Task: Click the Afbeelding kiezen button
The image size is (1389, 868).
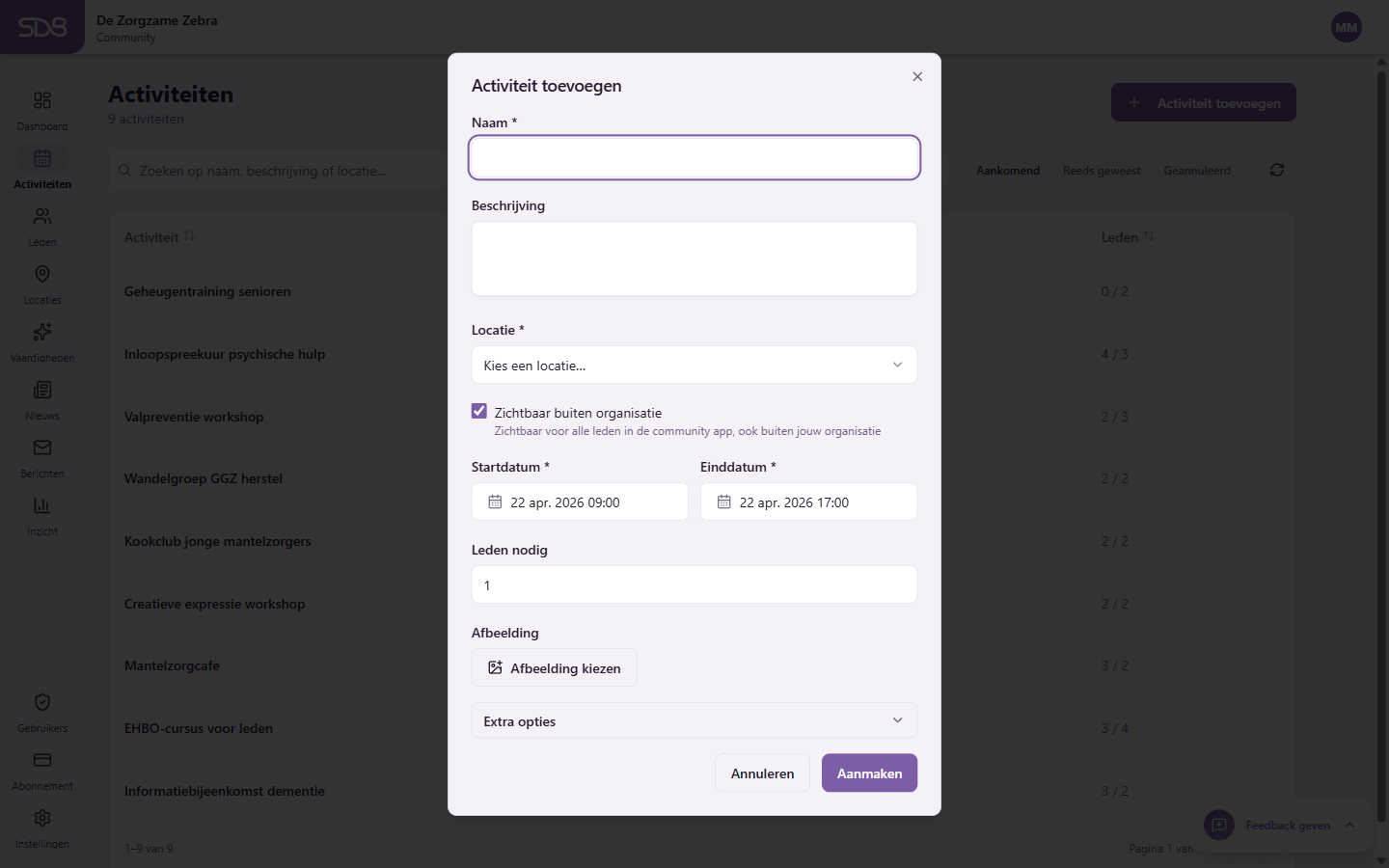Action: pos(555,668)
